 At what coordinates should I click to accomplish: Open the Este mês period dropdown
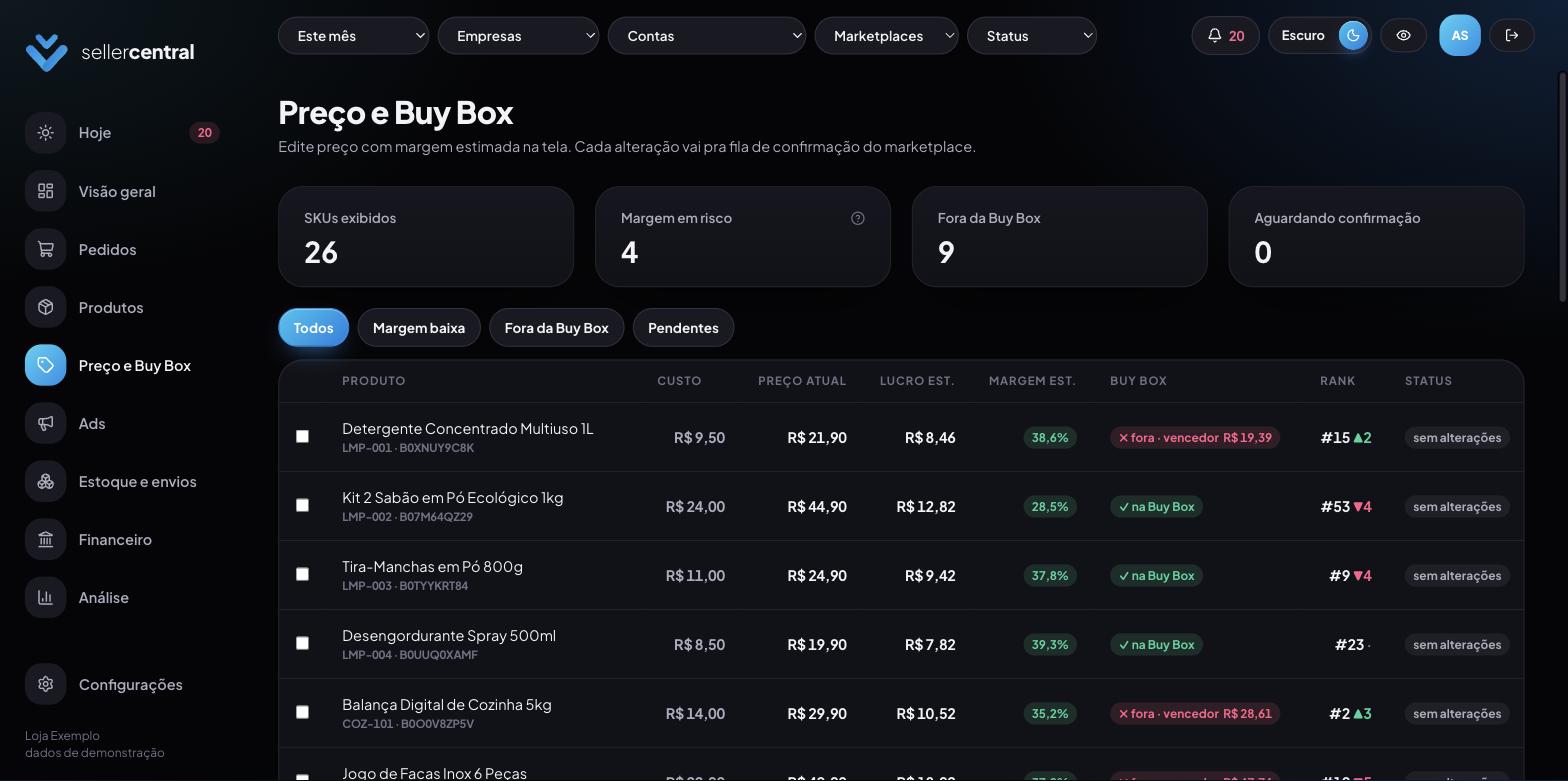pyautogui.click(x=353, y=36)
